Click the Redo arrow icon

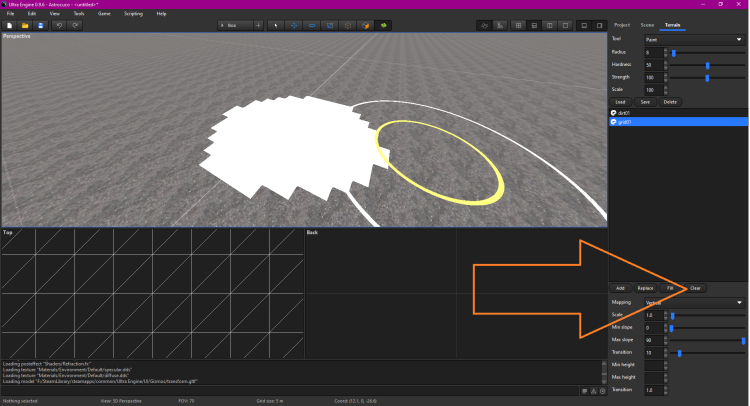point(76,24)
